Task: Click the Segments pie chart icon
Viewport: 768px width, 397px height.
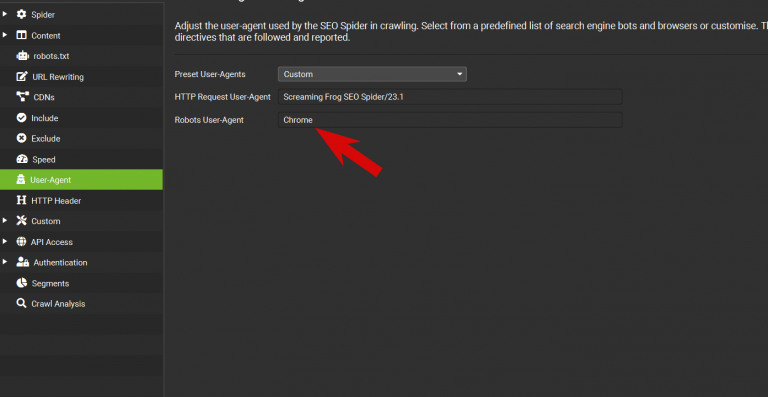Action: (21, 283)
